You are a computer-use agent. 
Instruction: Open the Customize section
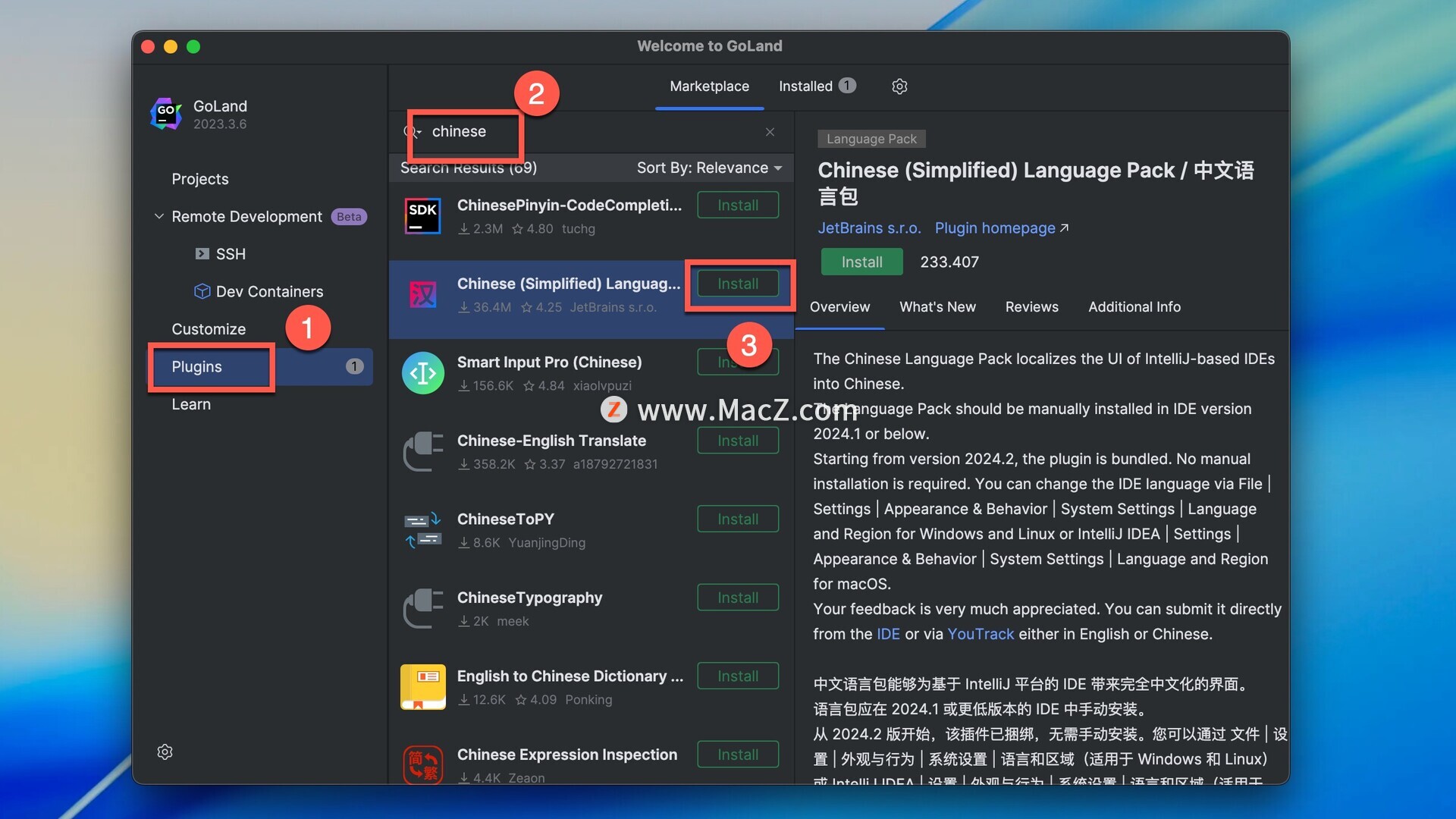point(209,329)
